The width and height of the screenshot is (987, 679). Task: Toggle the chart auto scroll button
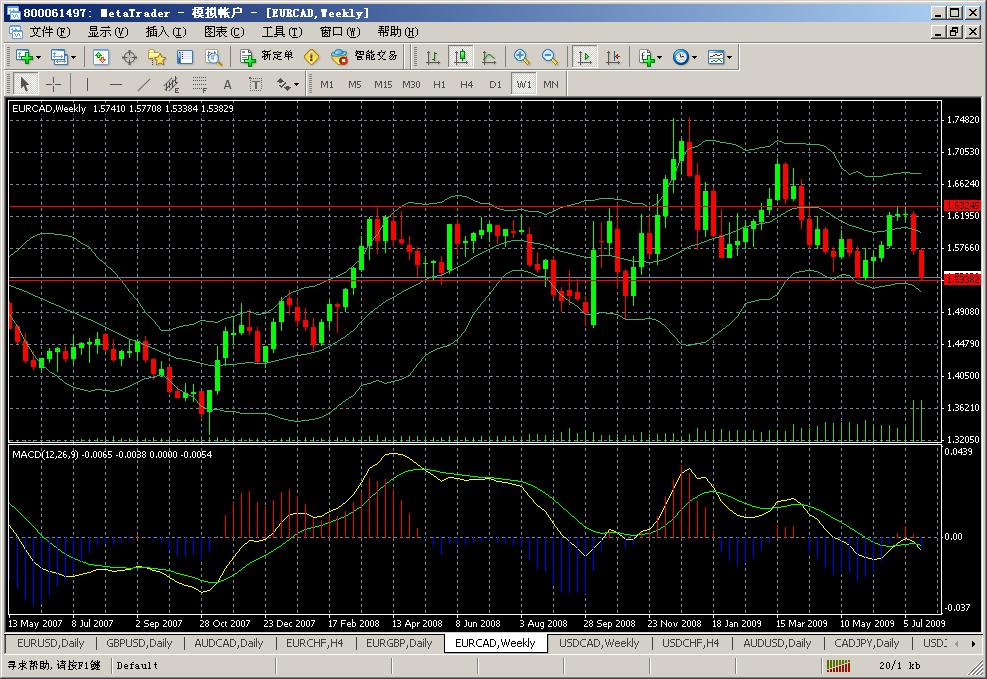coord(585,58)
